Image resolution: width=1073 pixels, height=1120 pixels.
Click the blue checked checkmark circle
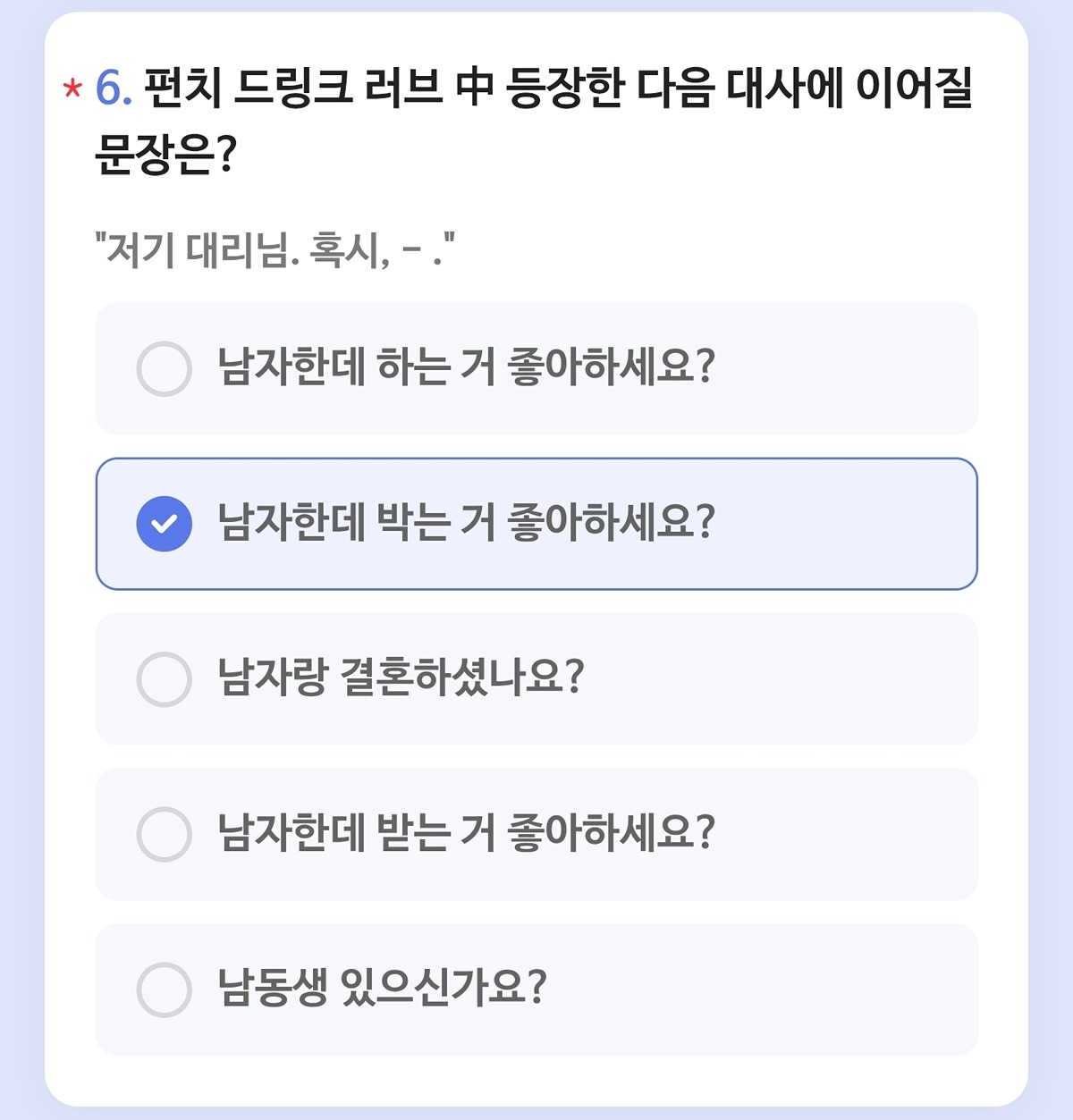point(164,524)
